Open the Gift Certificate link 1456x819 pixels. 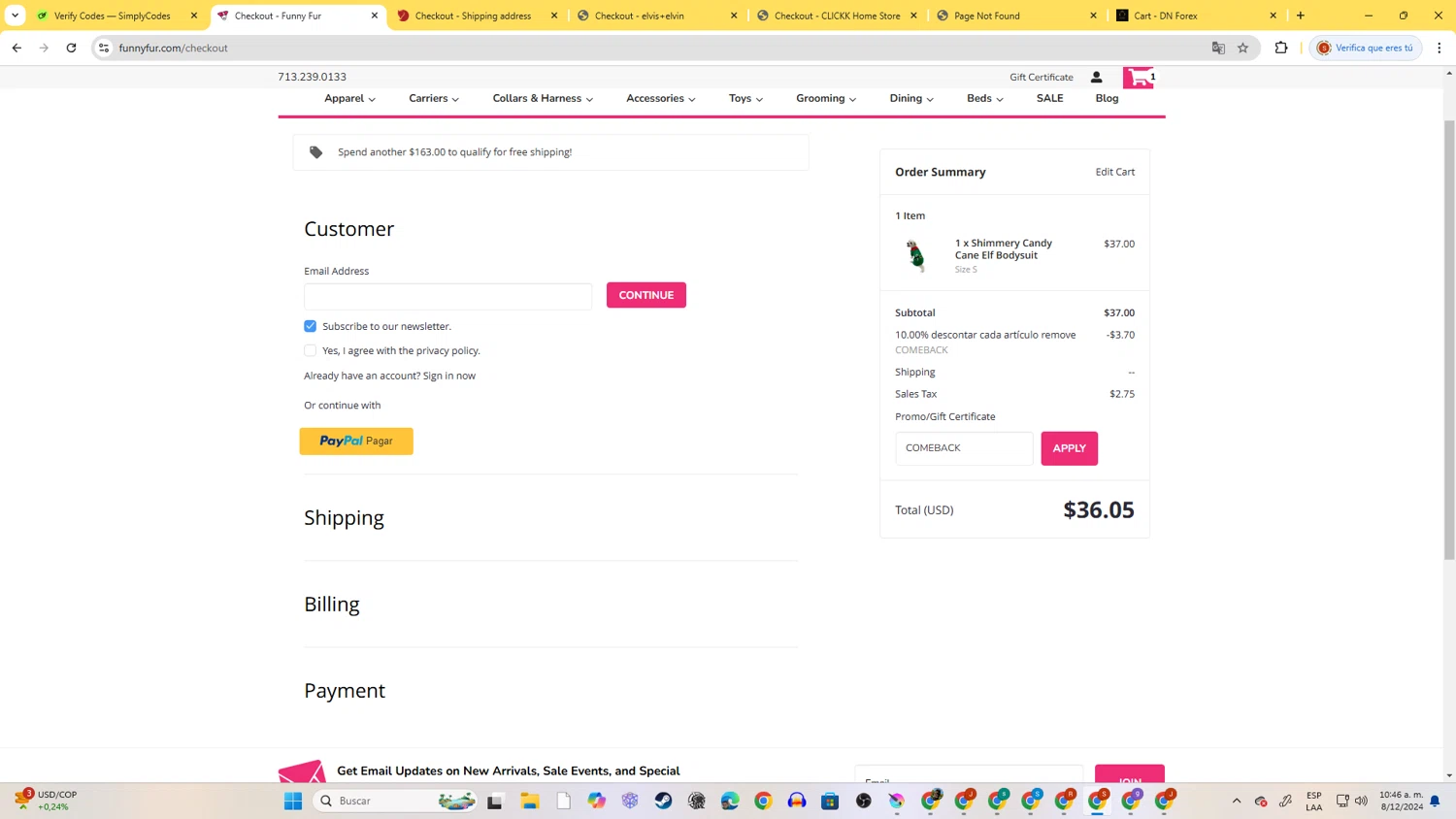tap(1041, 77)
